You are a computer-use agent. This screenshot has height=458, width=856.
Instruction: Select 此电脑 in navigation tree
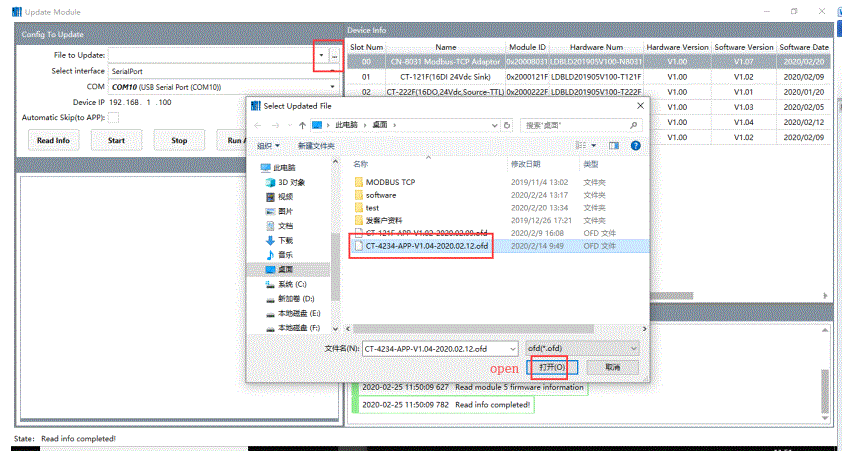click(278, 168)
